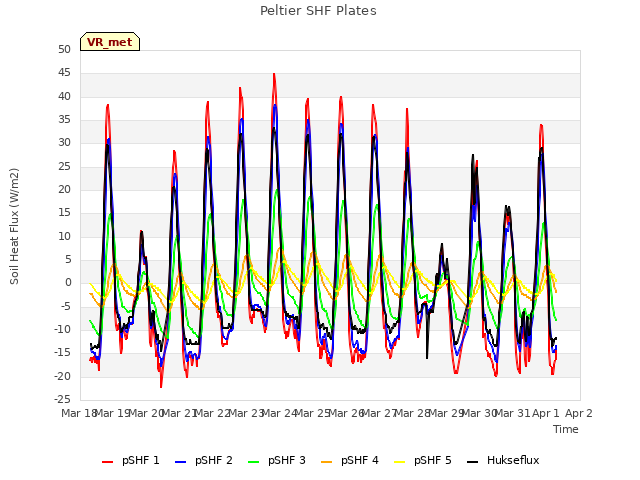The image size is (640, 480).
Task: Click the yellow pSHF 5 legend swatch
Action: point(400,462)
